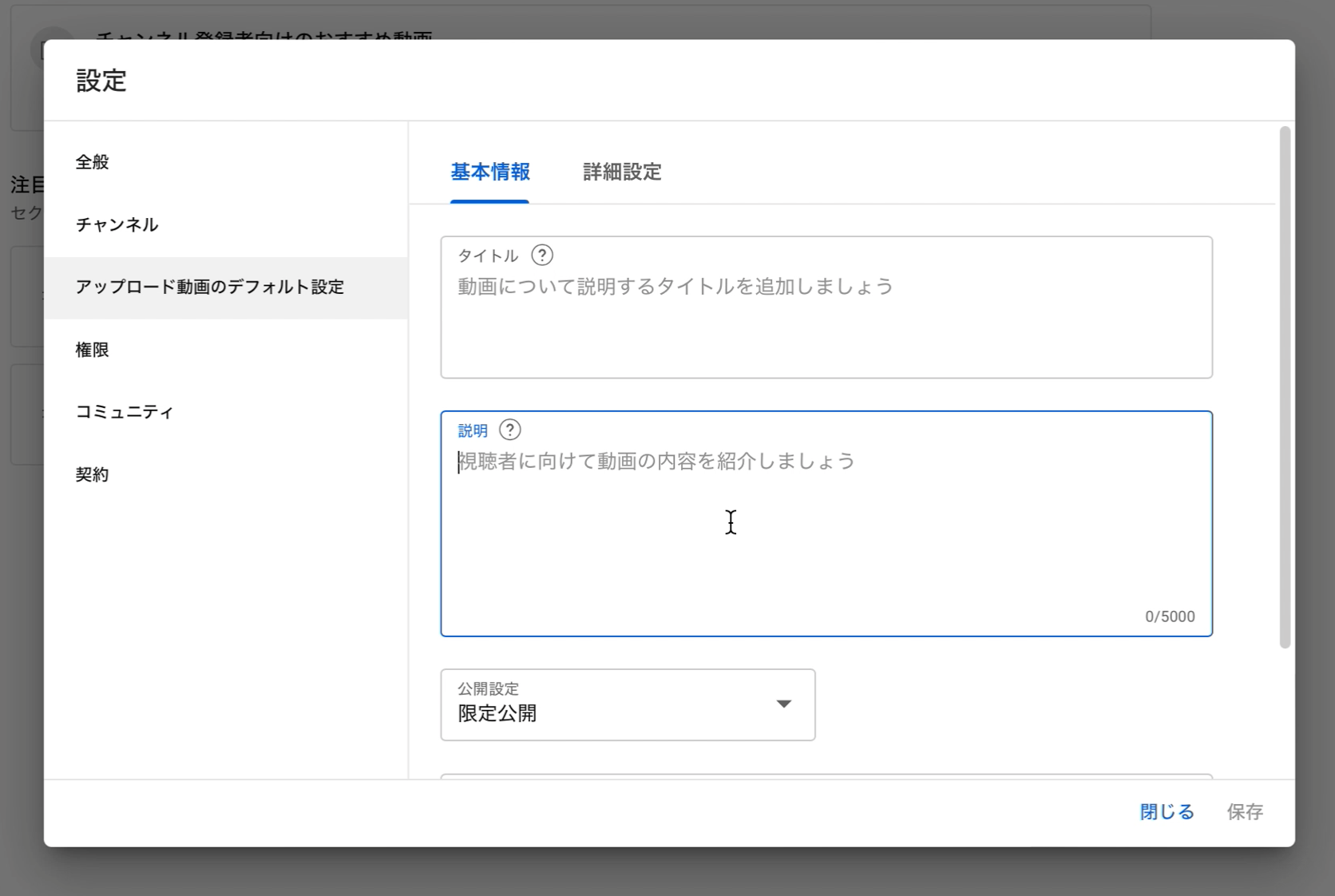
Task: Open アップロード動画のデフォルト設定 section
Action: [210, 287]
